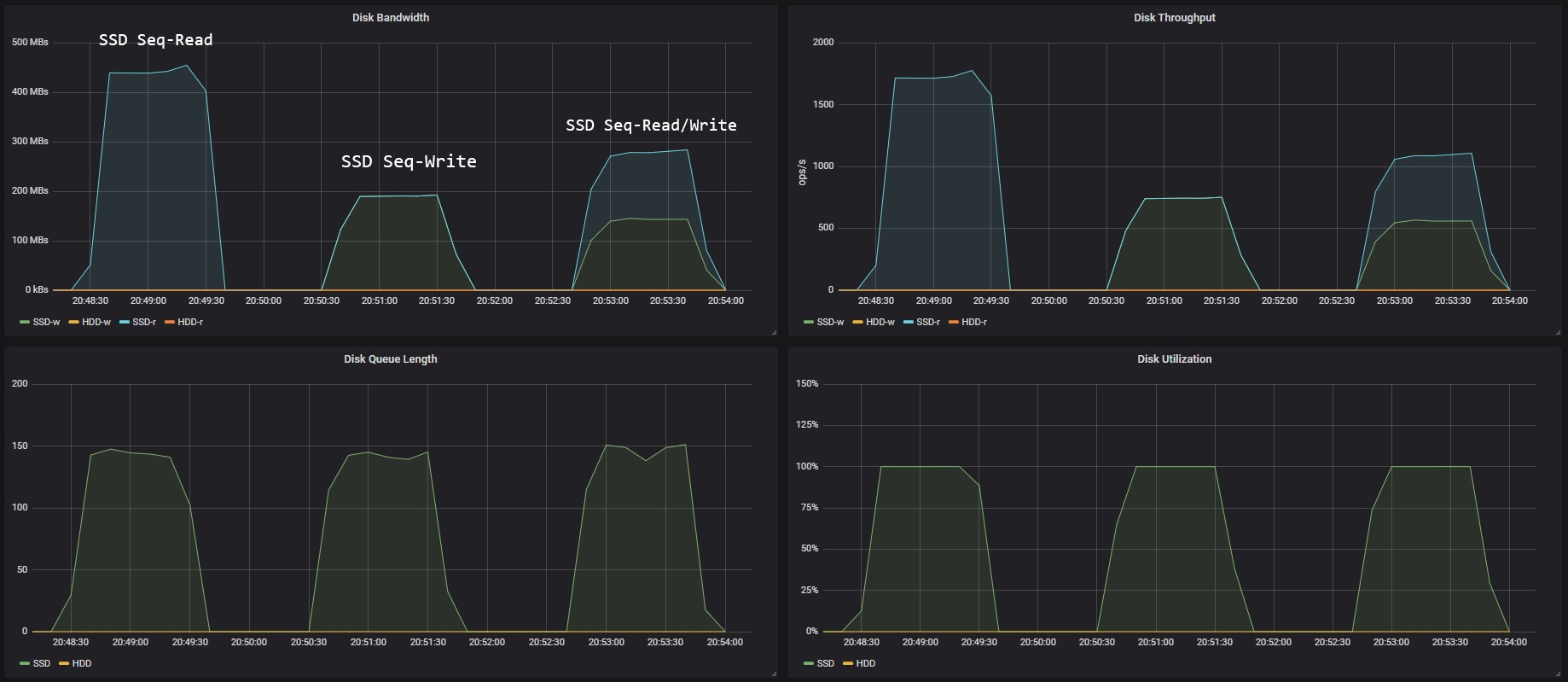Toggle HDD-w series in Disk Bandwidth legend

pyautogui.click(x=96, y=323)
